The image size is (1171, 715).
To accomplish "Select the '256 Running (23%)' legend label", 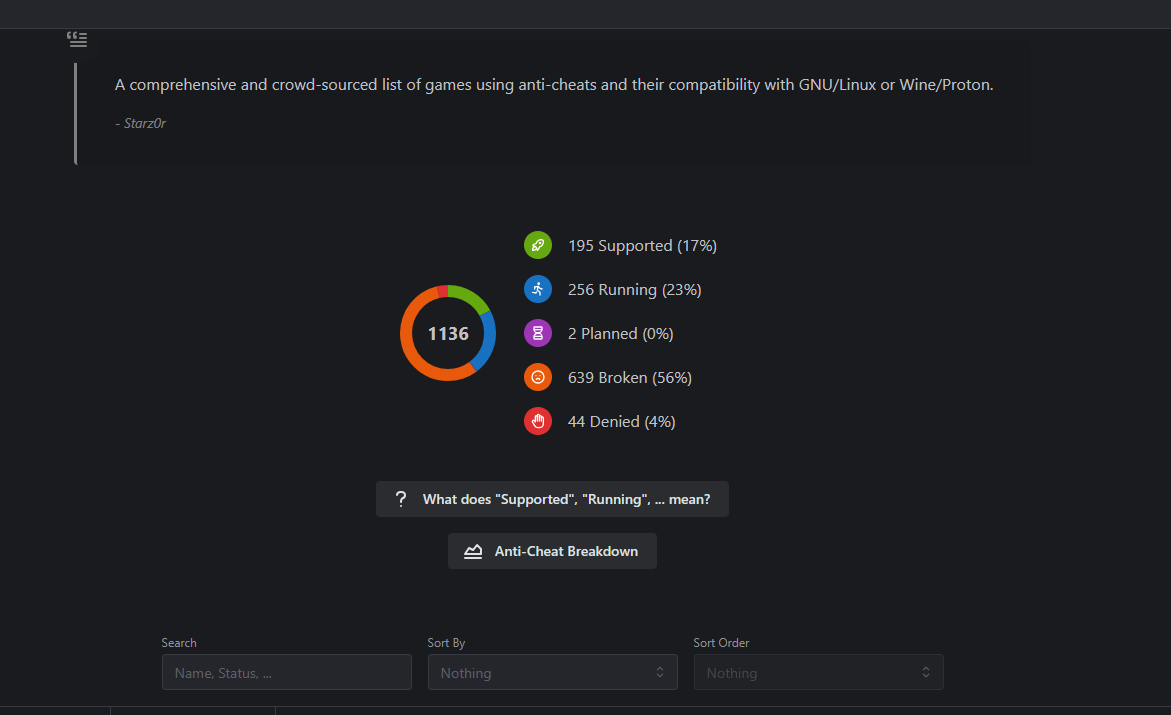I will [x=634, y=290].
